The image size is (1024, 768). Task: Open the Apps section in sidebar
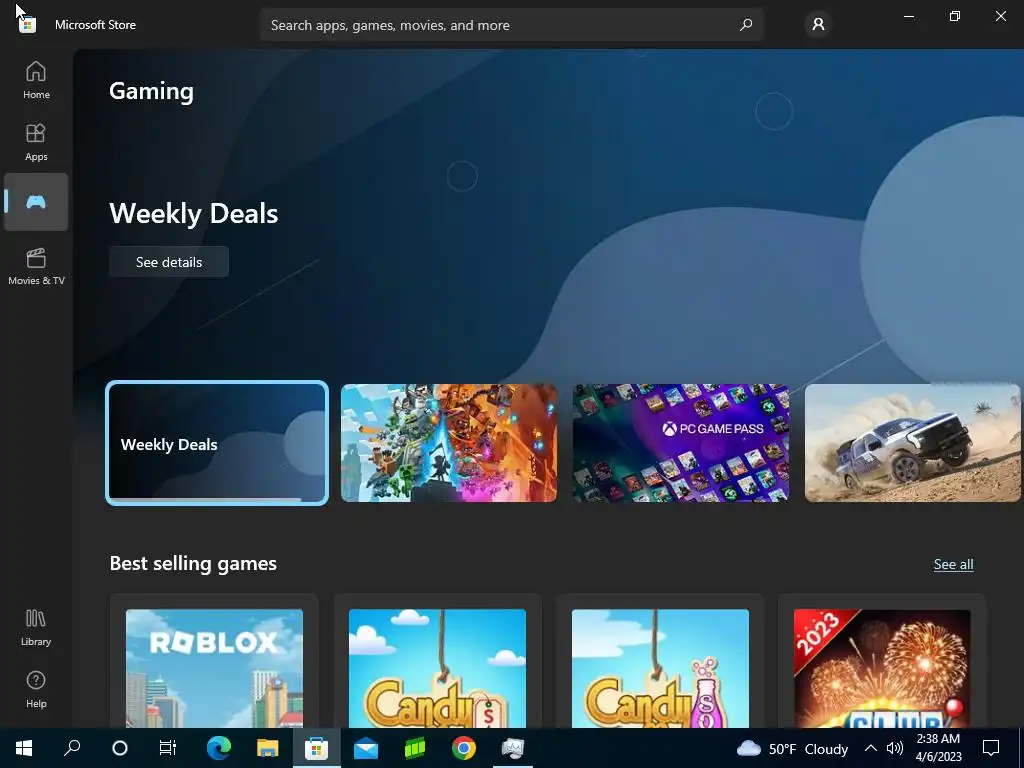point(36,142)
